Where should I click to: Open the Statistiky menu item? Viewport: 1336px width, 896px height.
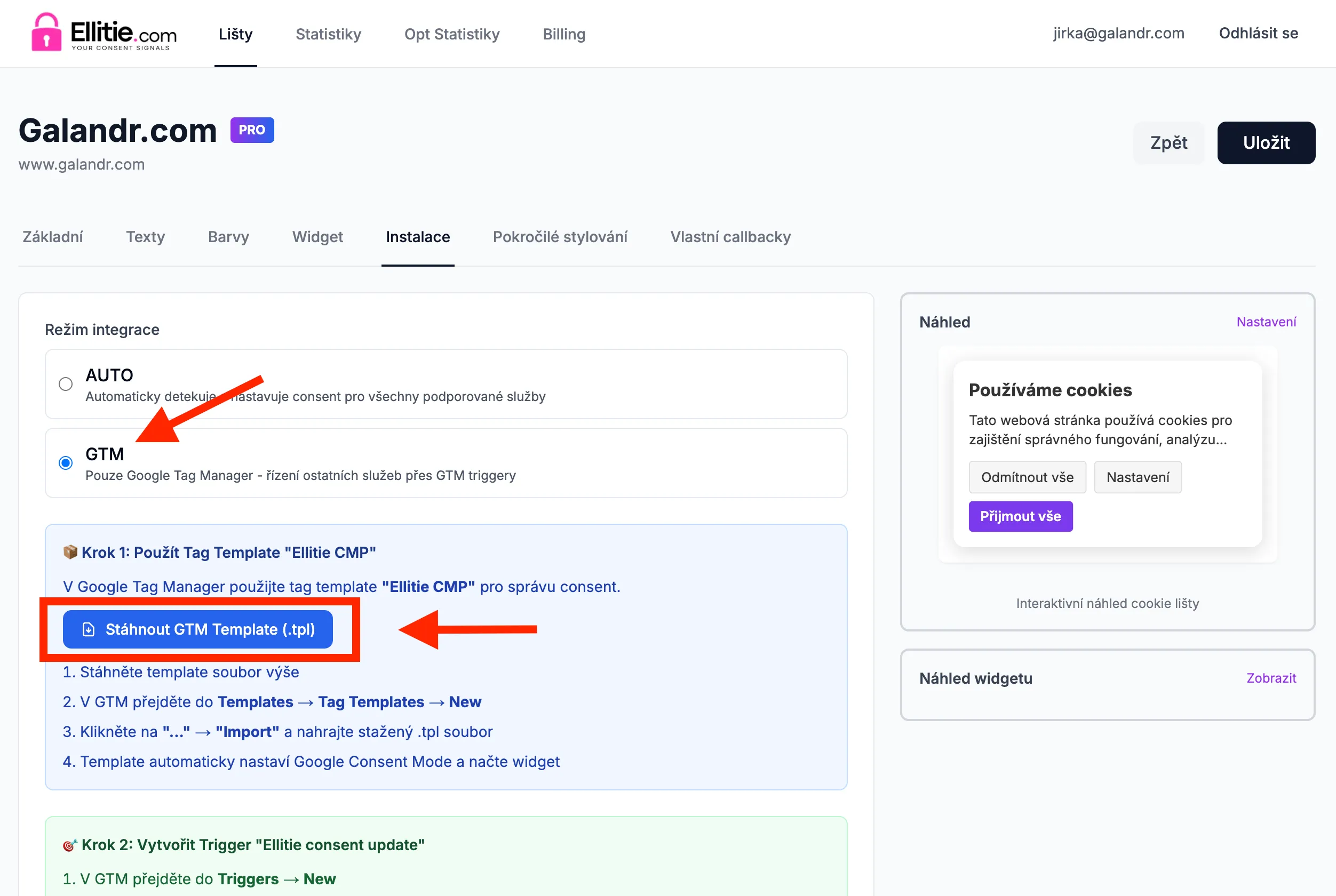328,34
